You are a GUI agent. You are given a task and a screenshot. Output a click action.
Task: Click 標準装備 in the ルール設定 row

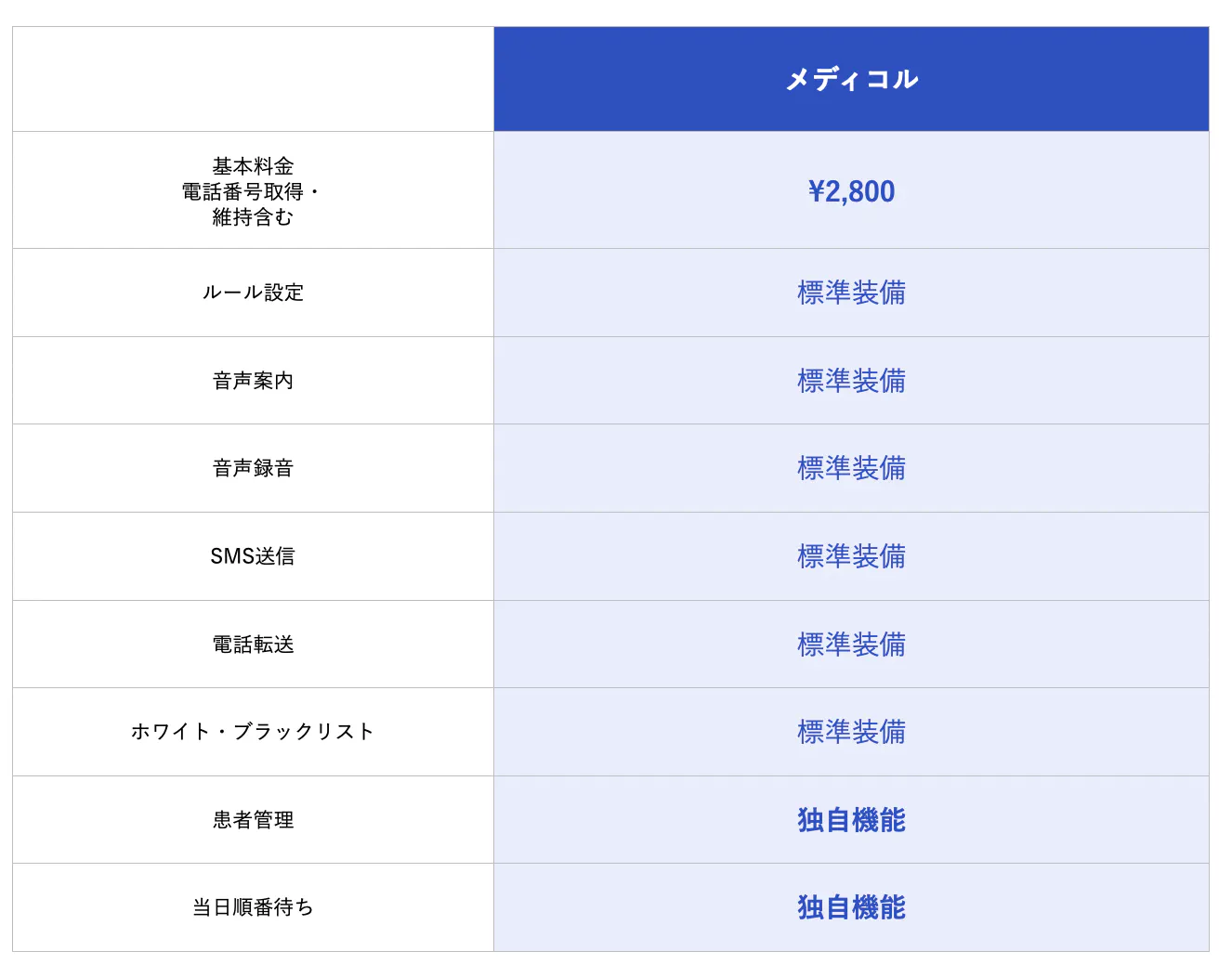[851, 293]
